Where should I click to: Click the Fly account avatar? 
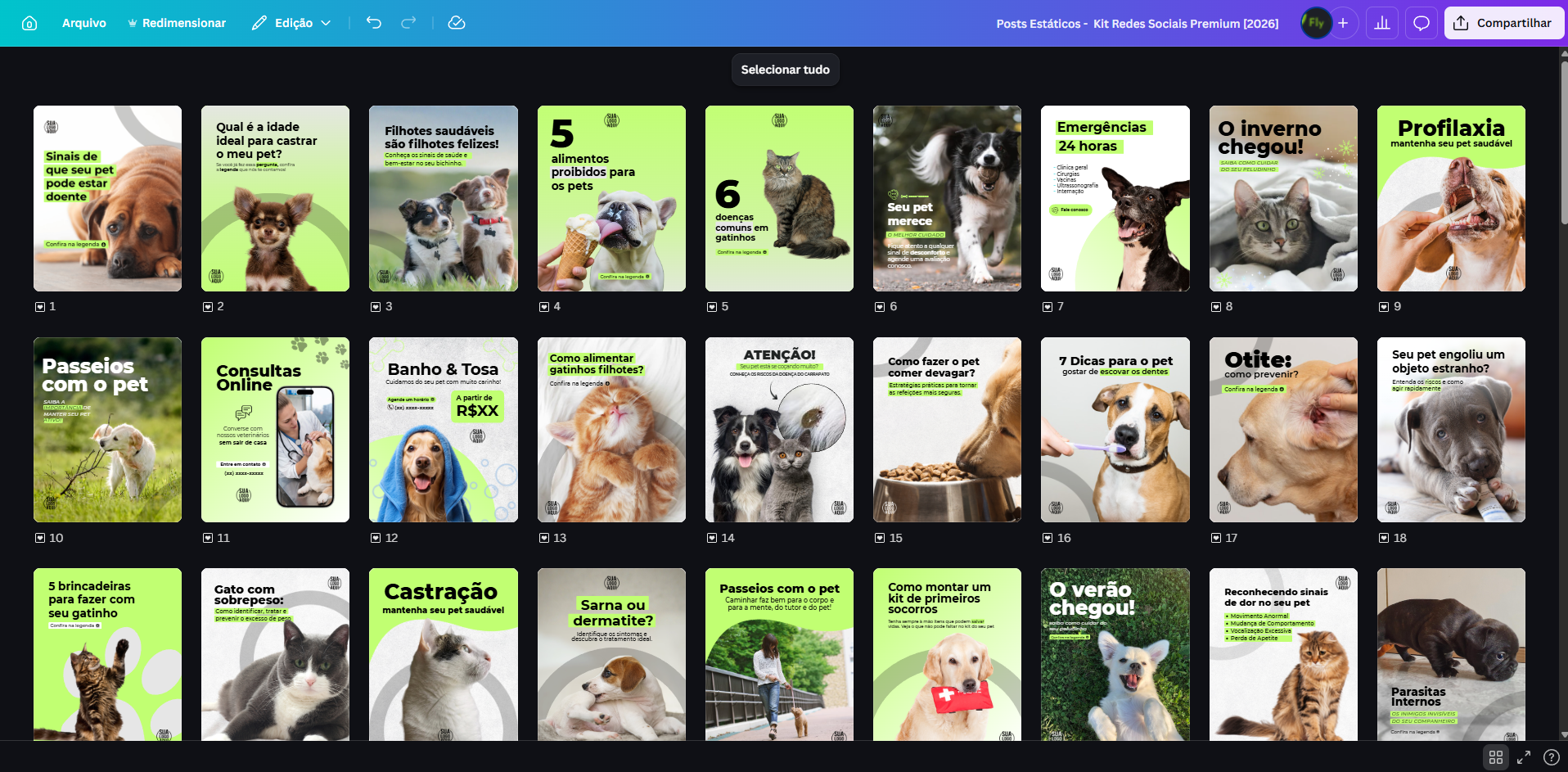pos(1314,22)
